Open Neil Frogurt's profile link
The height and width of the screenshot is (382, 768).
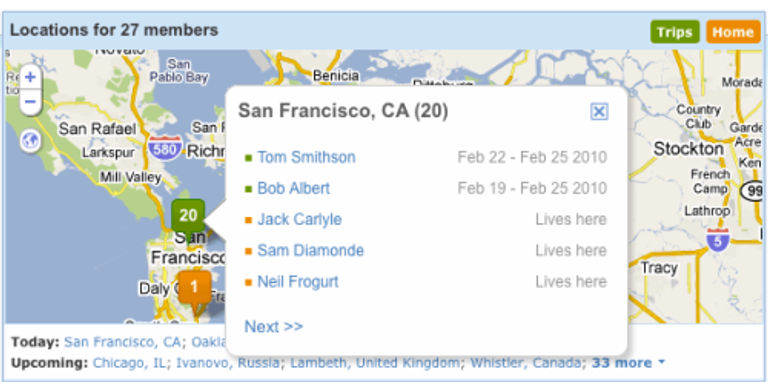298,282
